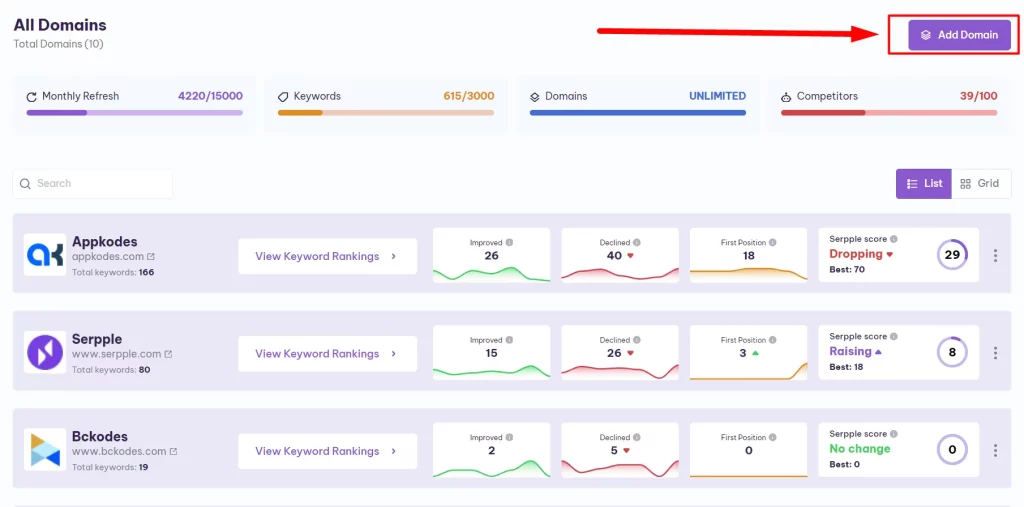
Task: Click the Serpple score circle showing 8
Action: click(952, 352)
